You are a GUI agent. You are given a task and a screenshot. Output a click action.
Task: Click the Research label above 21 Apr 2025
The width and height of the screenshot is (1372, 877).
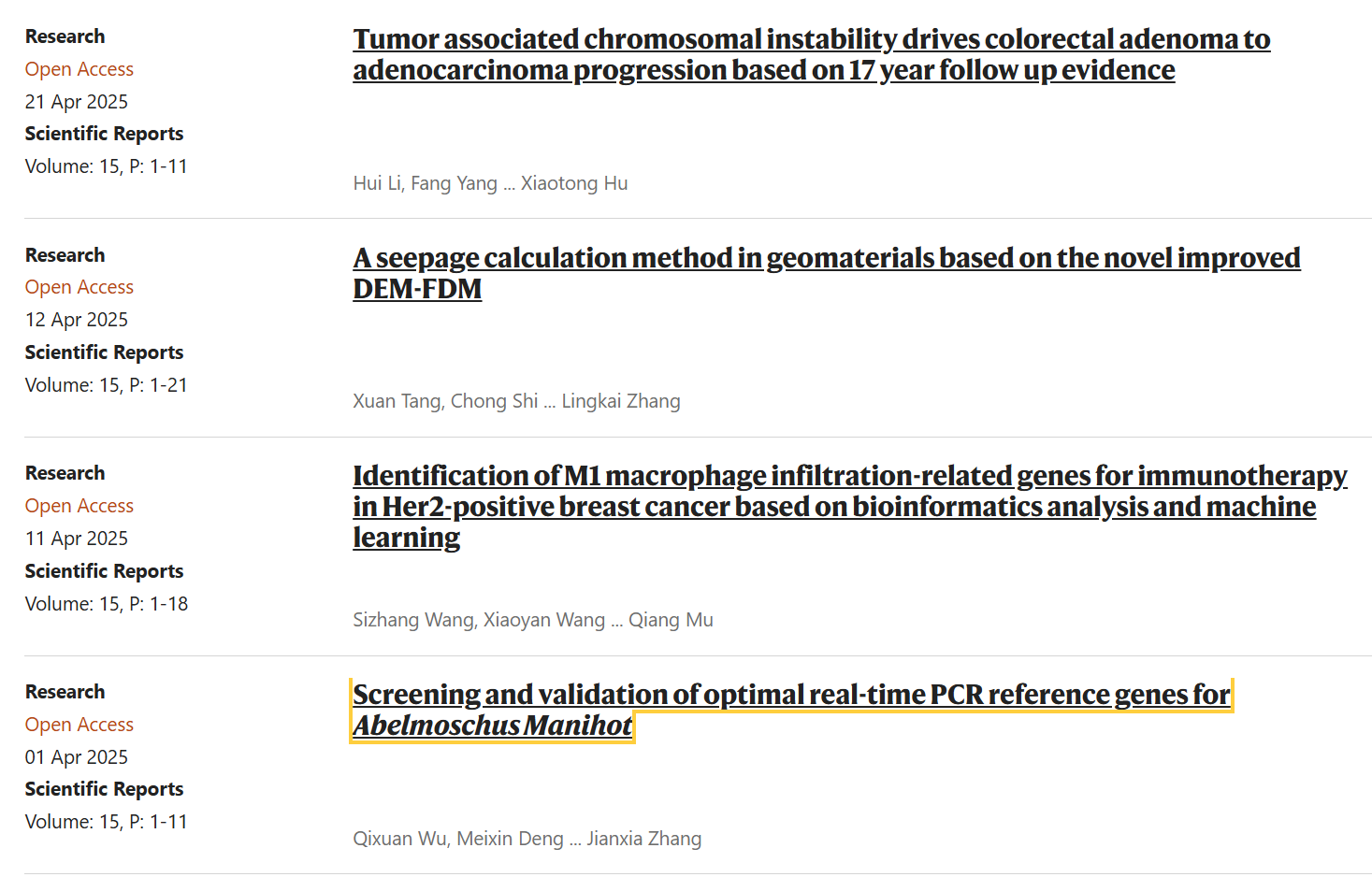(x=65, y=36)
